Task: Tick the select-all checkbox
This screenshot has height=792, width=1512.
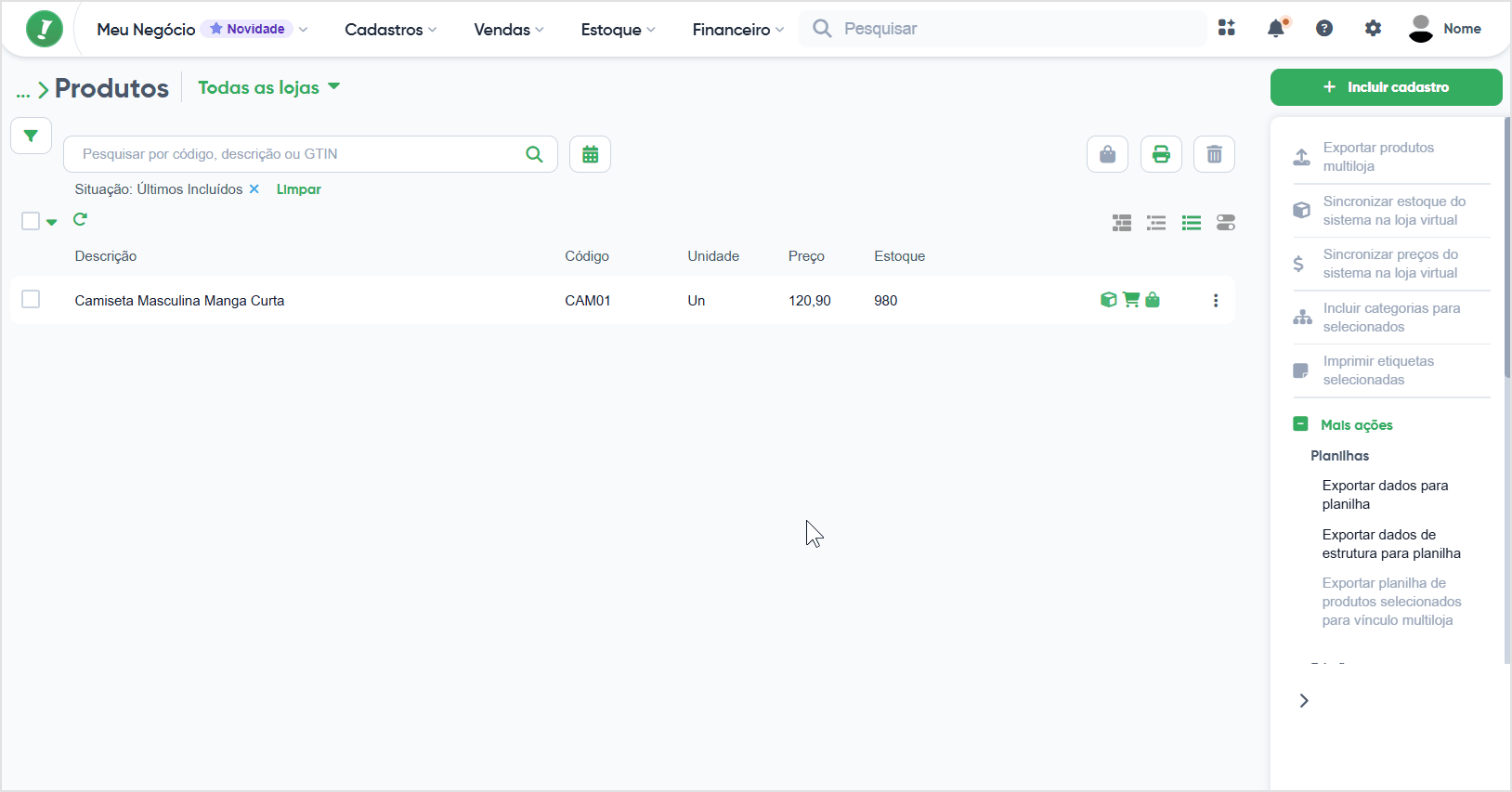Action: (31, 221)
